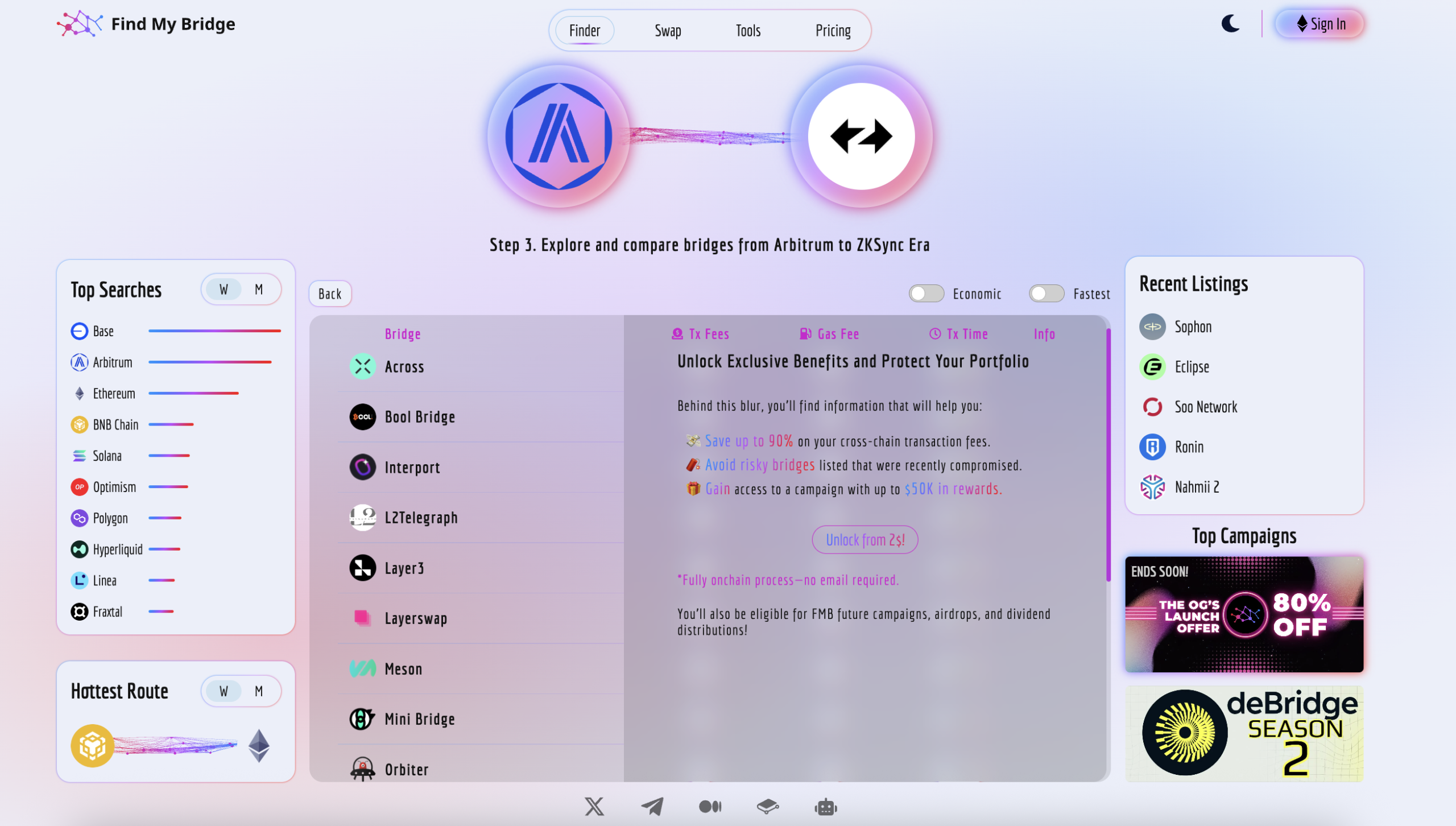
Task: Select W in Top Searches period switch
Action: tap(224, 290)
